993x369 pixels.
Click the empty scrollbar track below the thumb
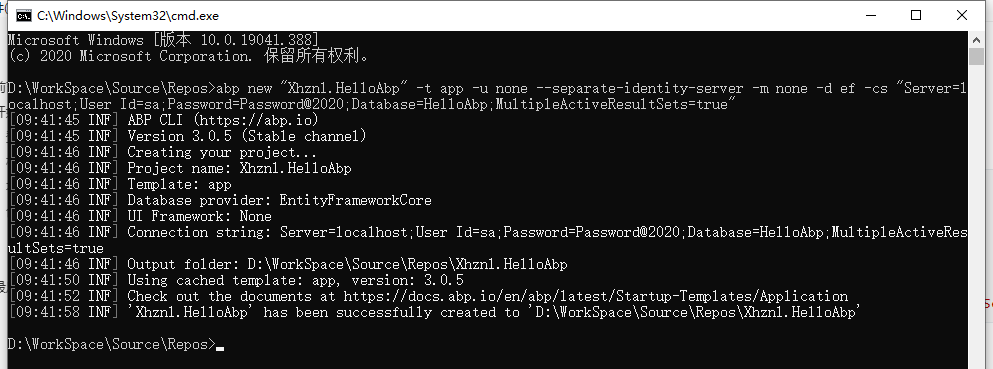pyautogui.click(x=976, y=215)
